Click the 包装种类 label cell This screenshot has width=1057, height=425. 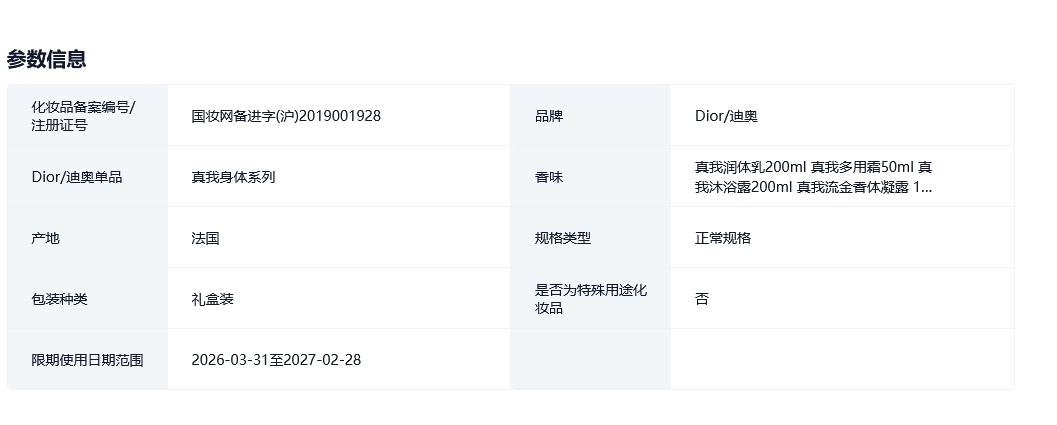click(x=59, y=299)
